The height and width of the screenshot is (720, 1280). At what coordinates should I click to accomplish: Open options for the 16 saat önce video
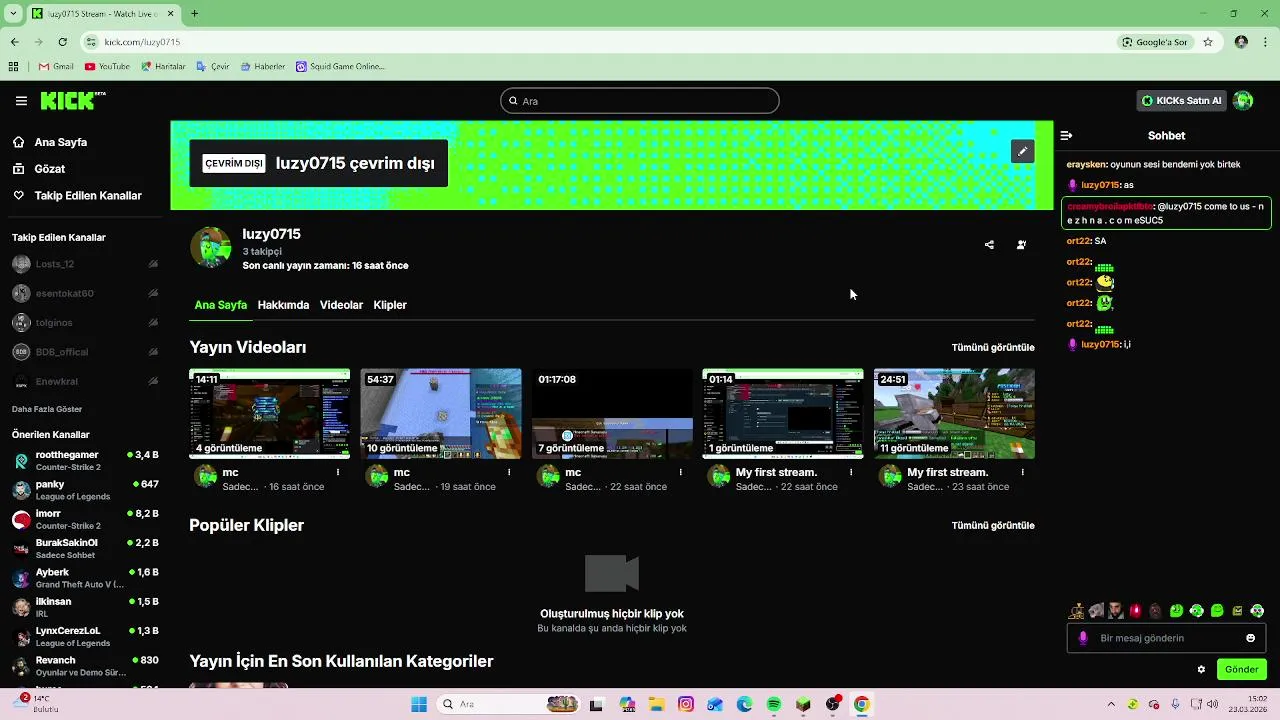pyautogui.click(x=338, y=472)
